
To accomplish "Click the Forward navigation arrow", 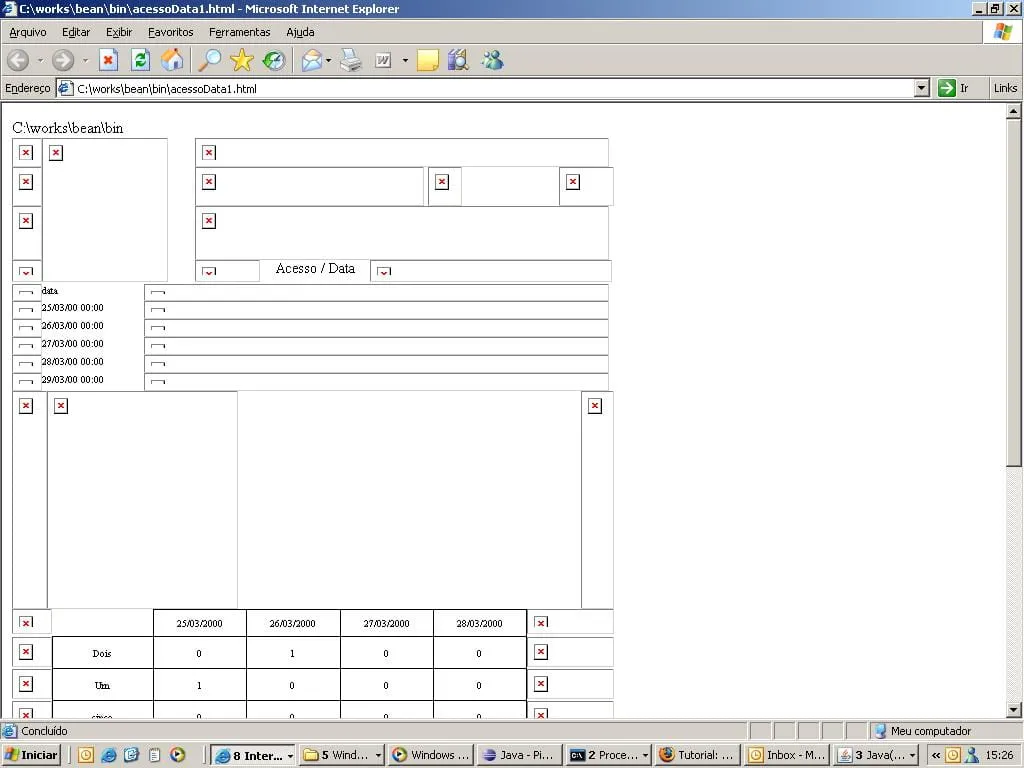I will (63, 61).
